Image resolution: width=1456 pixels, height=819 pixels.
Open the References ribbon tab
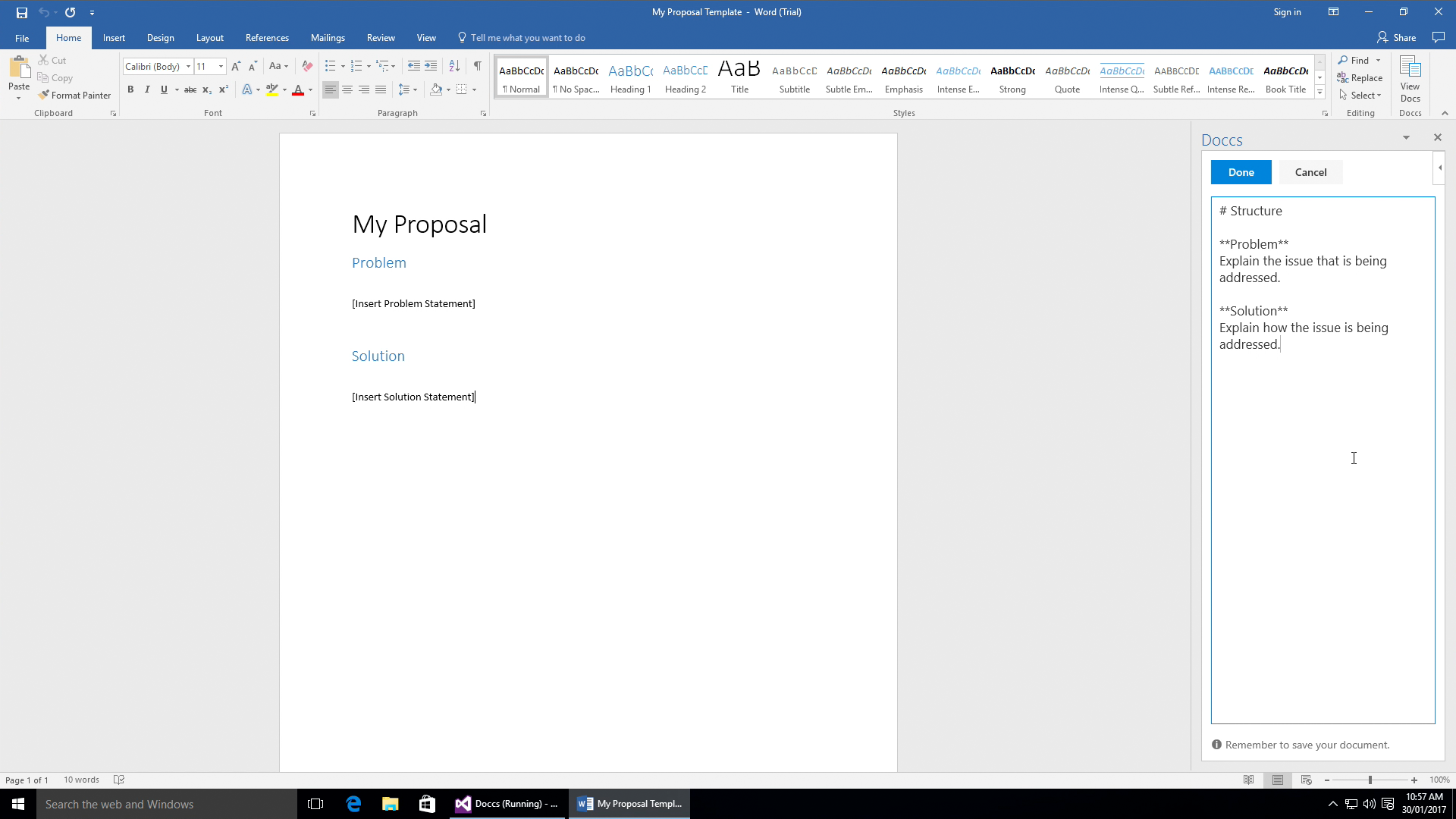point(267,38)
